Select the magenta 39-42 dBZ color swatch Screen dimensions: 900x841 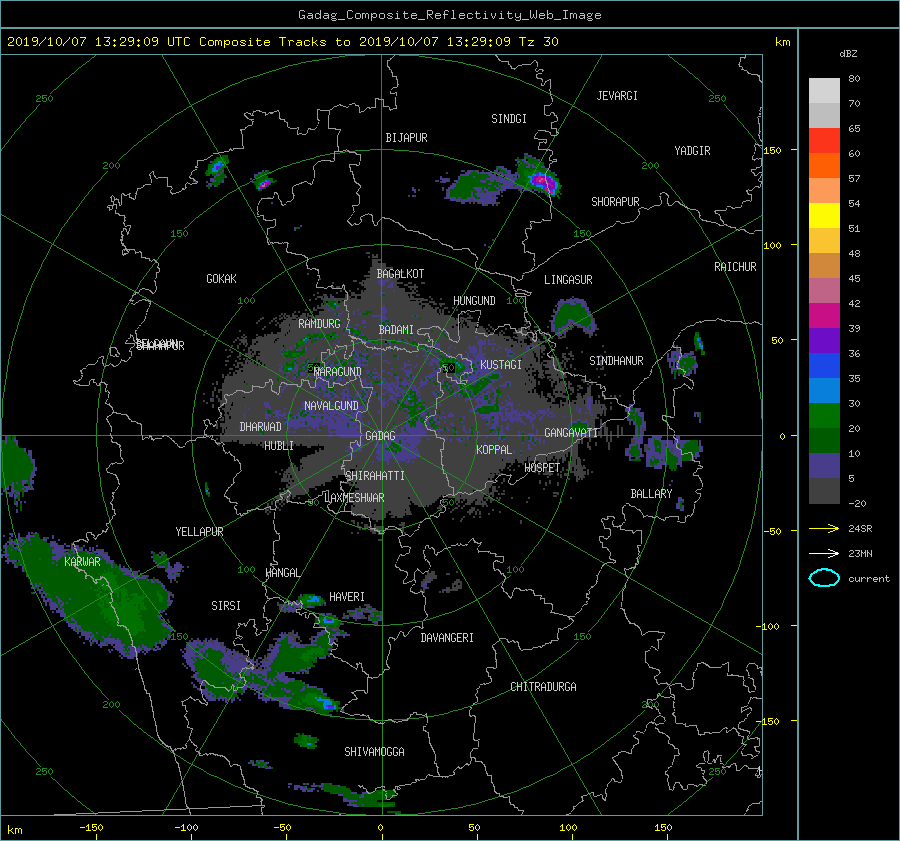pos(824,316)
